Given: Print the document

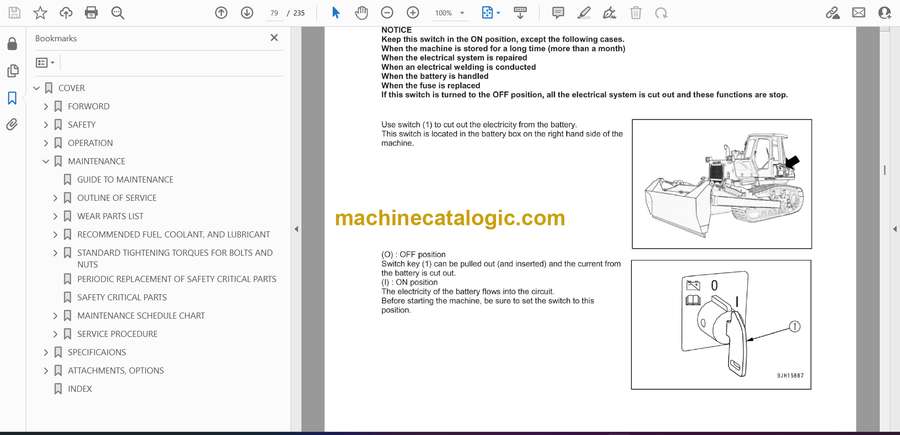Looking at the screenshot, I should (91, 13).
